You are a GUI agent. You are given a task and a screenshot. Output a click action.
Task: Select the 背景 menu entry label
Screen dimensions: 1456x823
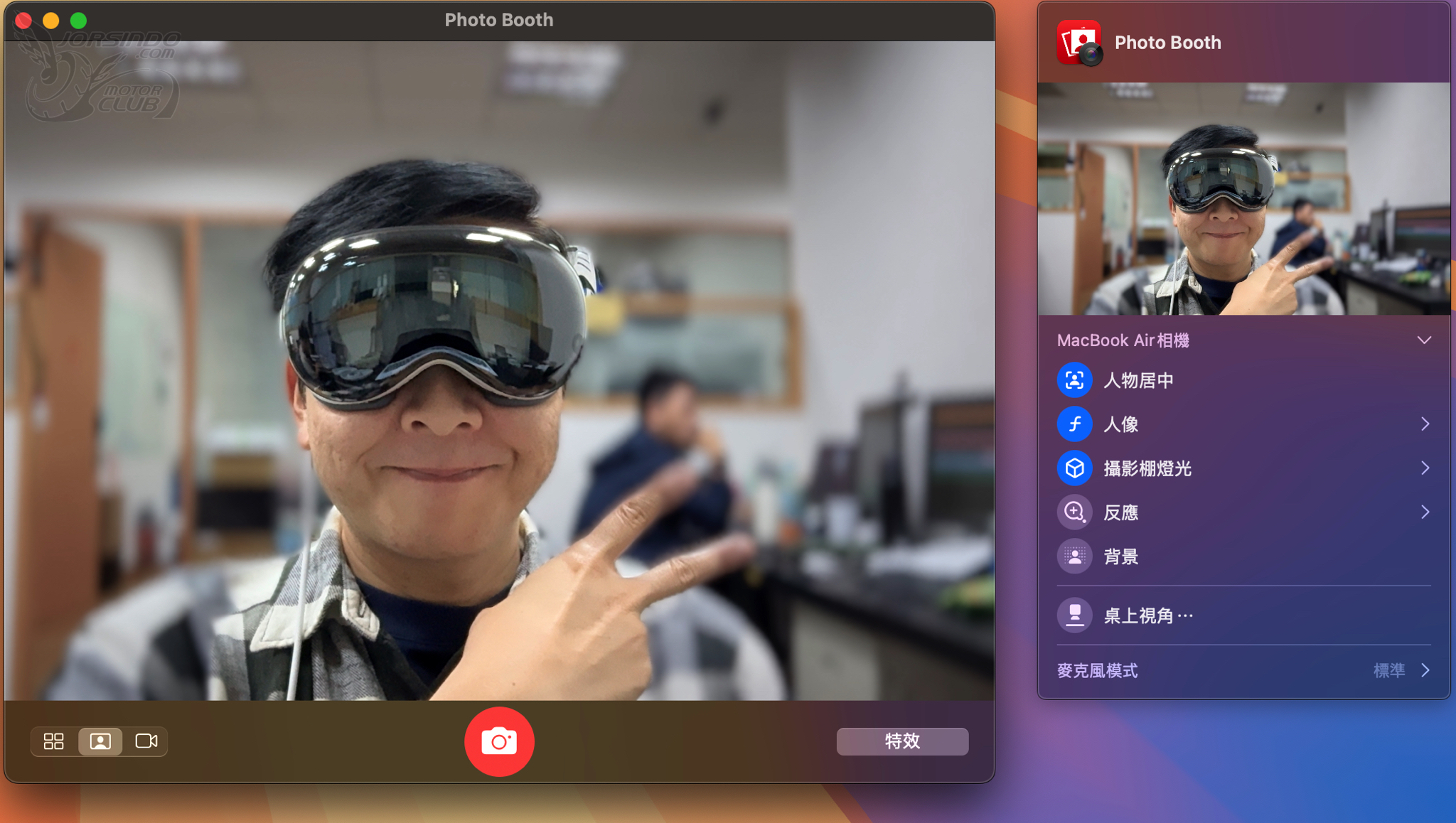[1121, 556]
